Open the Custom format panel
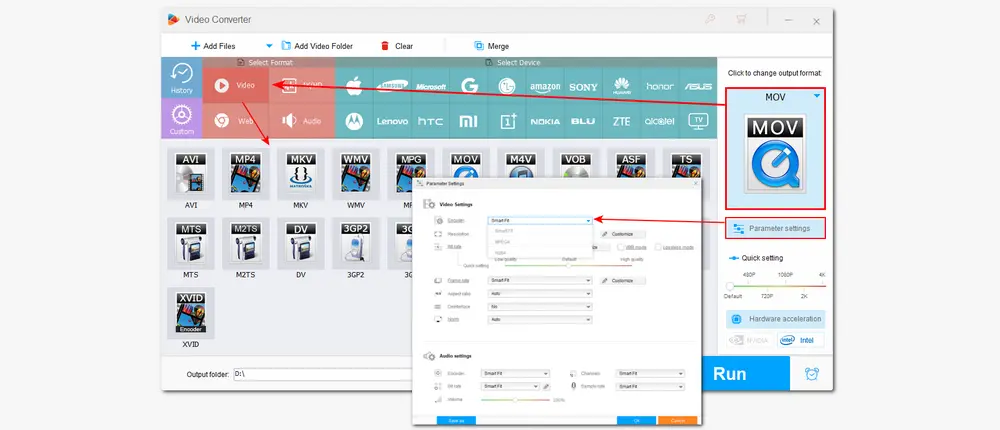Image resolution: width=1000 pixels, height=430 pixels. pos(181,119)
